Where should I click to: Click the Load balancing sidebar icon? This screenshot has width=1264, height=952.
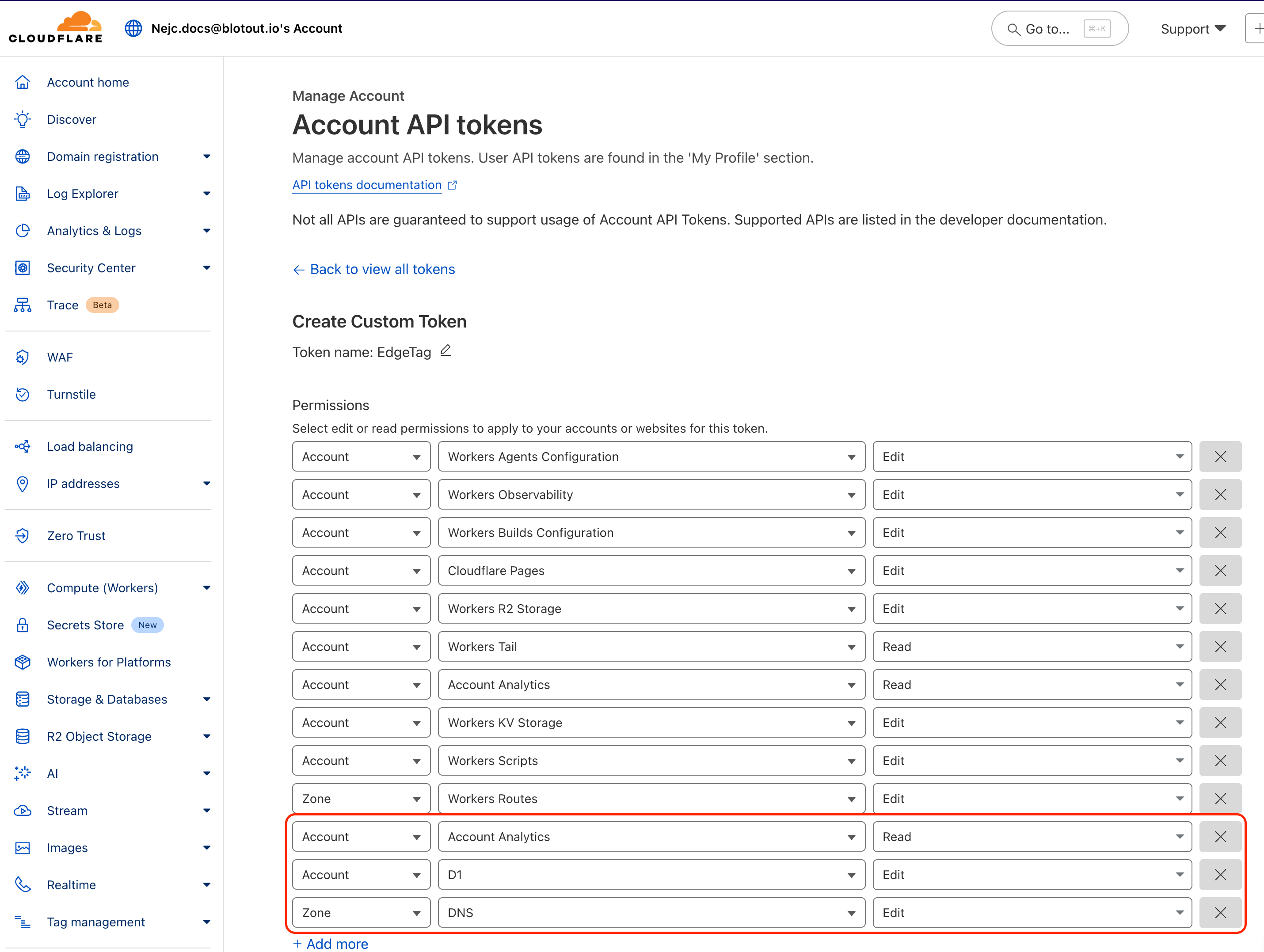coord(22,446)
